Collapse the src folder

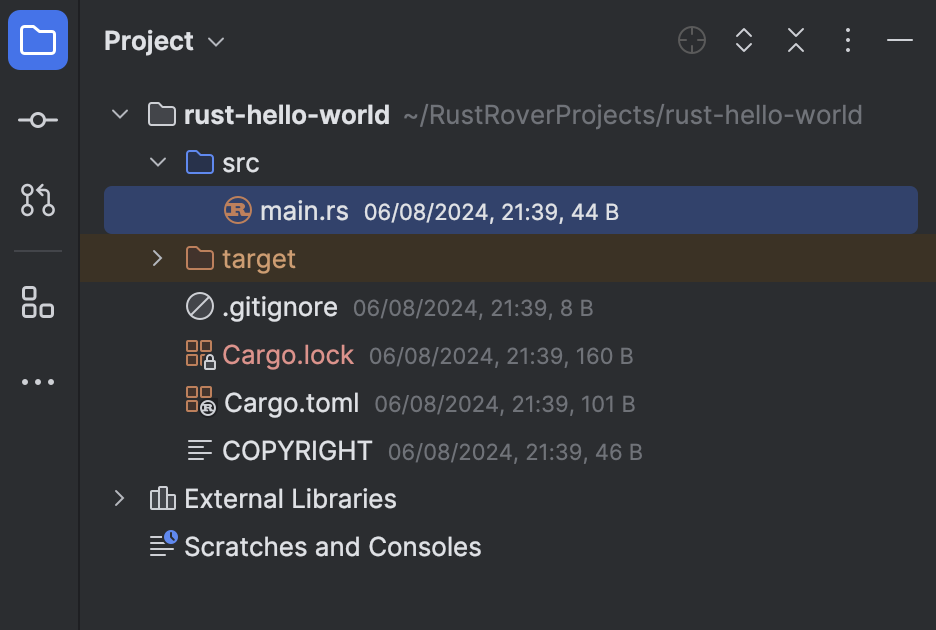pos(157,162)
